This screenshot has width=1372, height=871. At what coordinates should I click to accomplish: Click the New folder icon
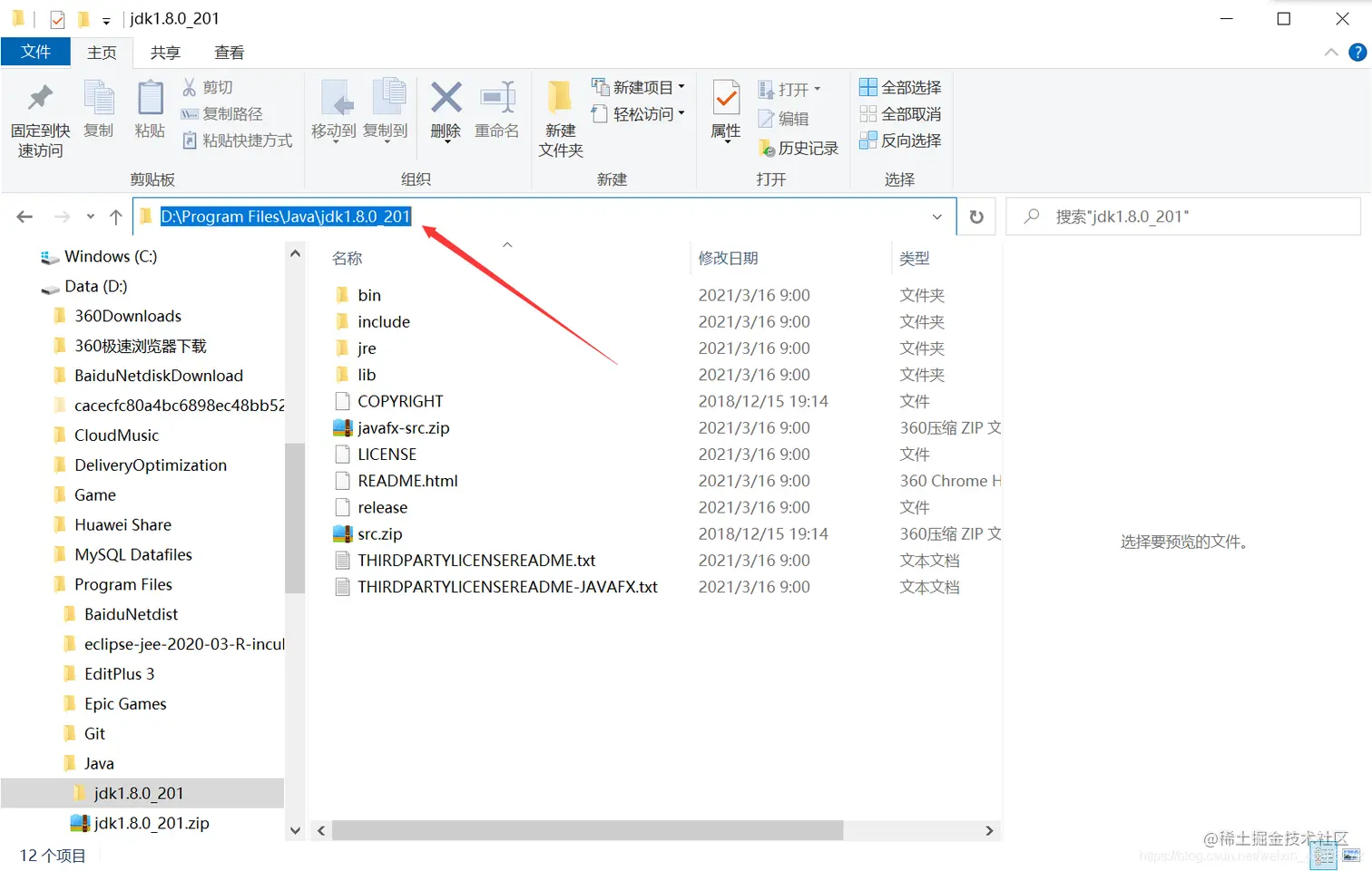click(x=560, y=96)
